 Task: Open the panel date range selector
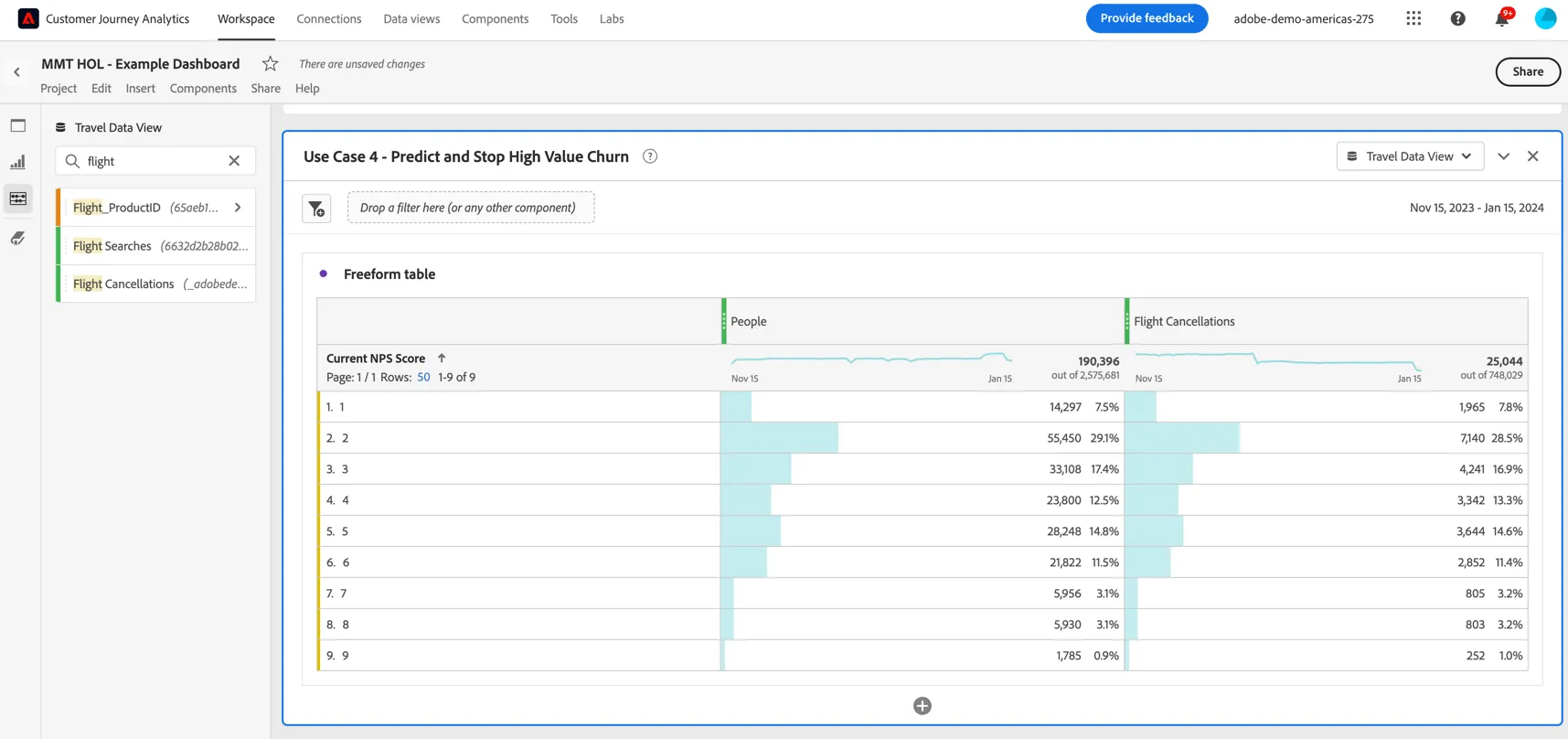tap(1477, 208)
